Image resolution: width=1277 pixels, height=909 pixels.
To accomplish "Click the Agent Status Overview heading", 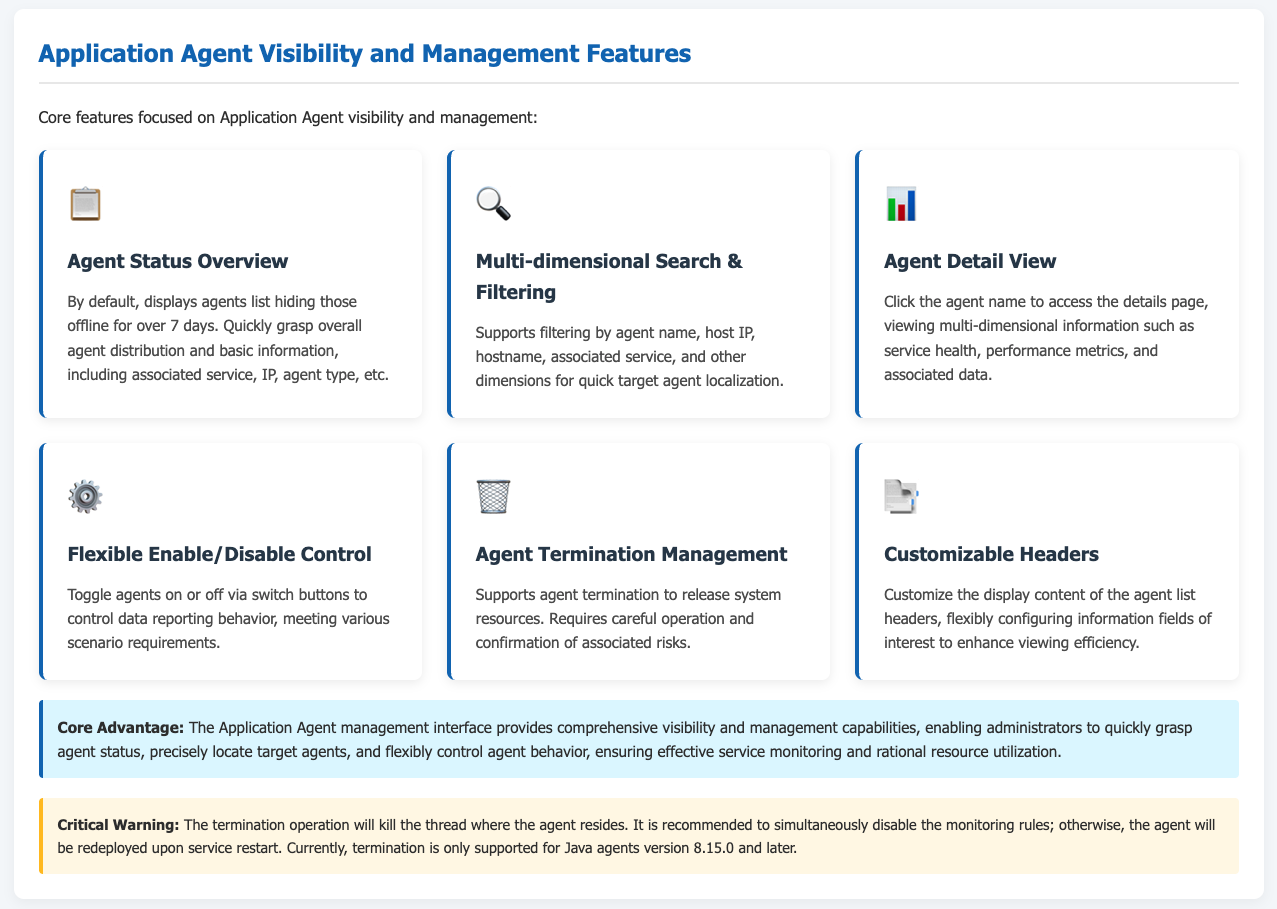I will pyautogui.click(x=177, y=261).
